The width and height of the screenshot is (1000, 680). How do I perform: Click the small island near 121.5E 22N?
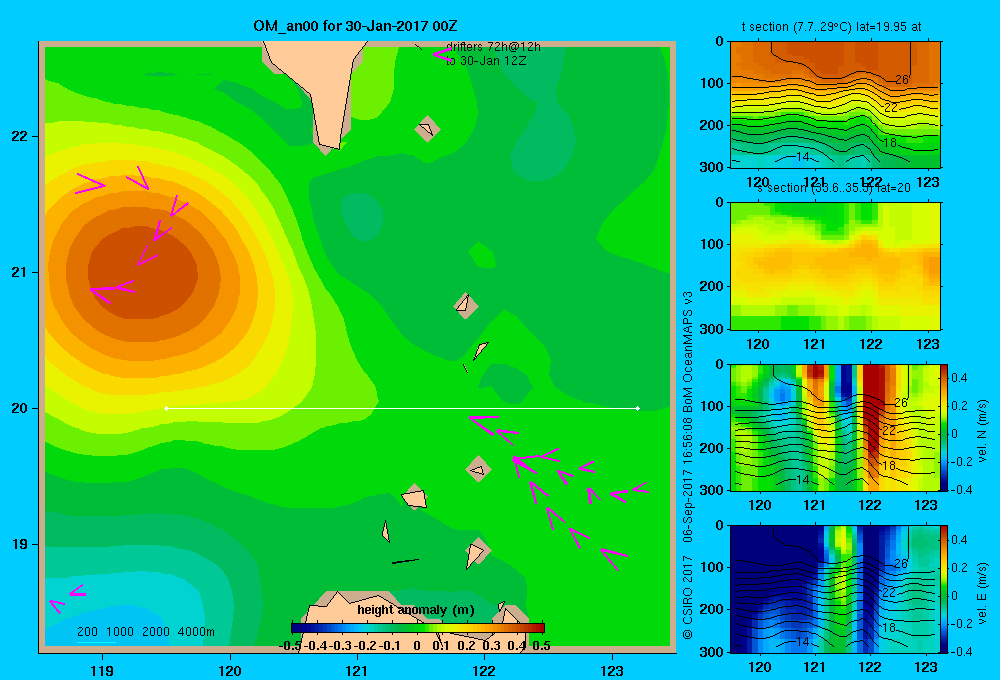(427, 129)
